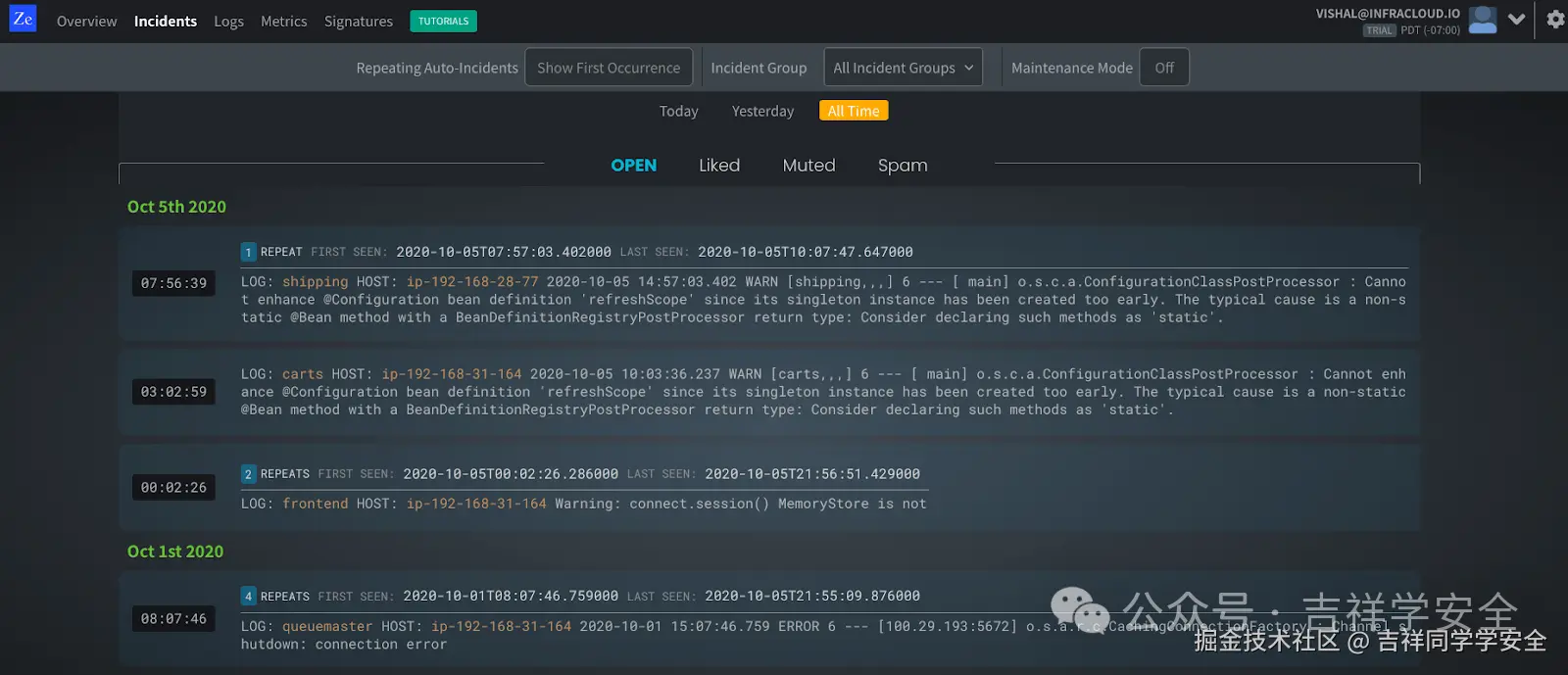1568x675 pixels.
Task: Click the Oct 1st 2020 date heading
Action: tap(175, 552)
